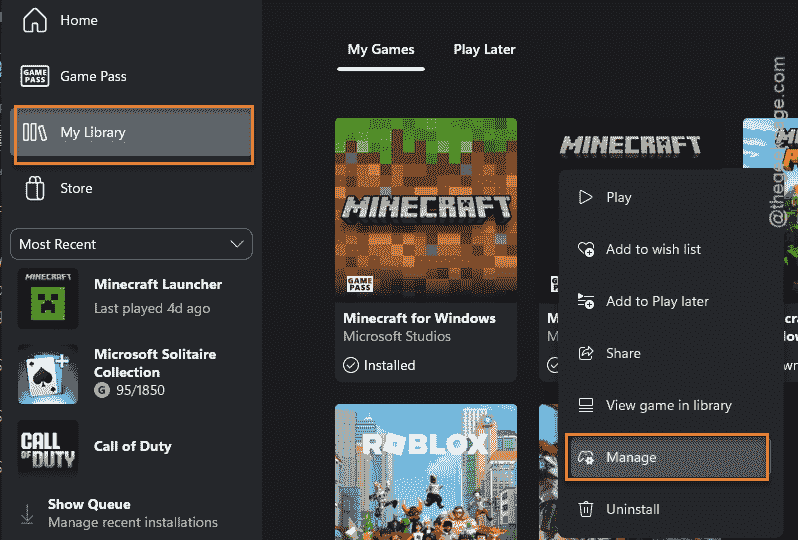Click Microsoft Studios publisher text
The image size is (798, 540).
pyautogui.click(x=397, y=336)
